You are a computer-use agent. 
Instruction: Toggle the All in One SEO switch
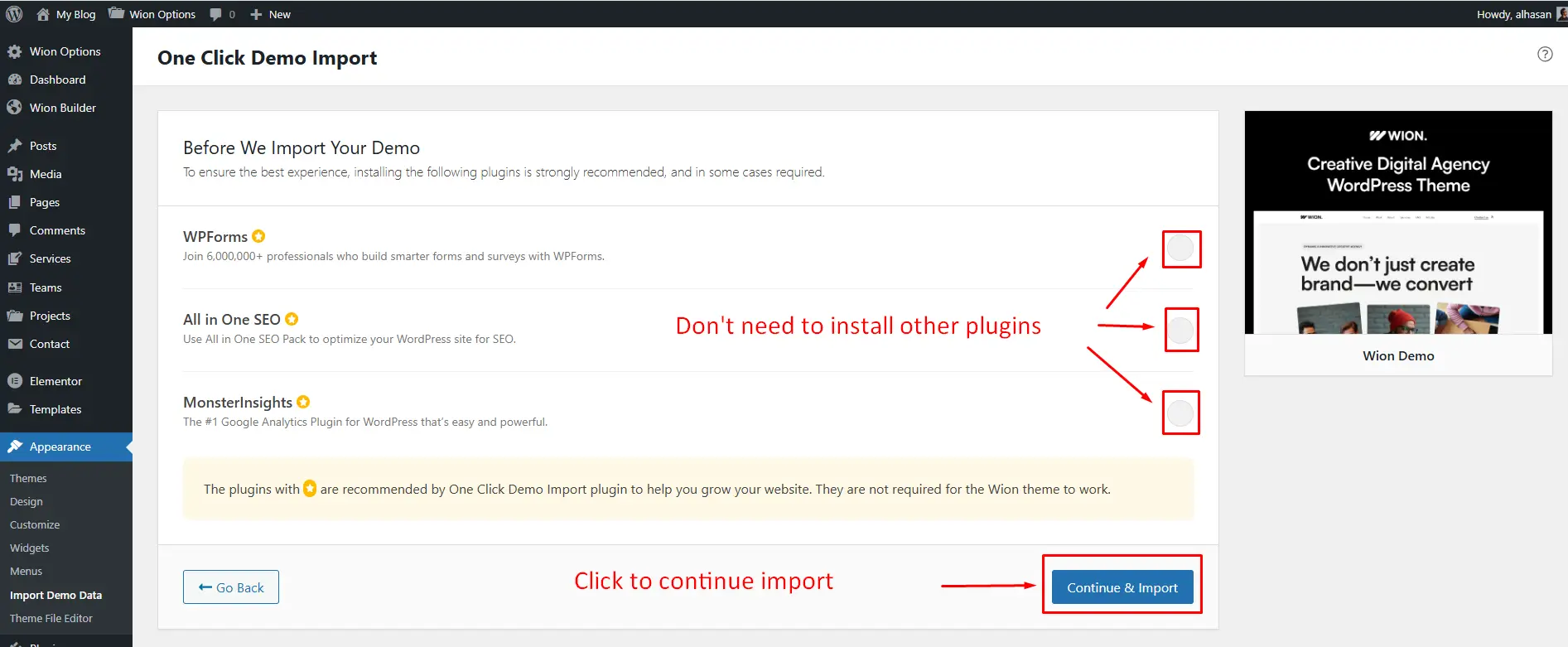coord(1180,331)
